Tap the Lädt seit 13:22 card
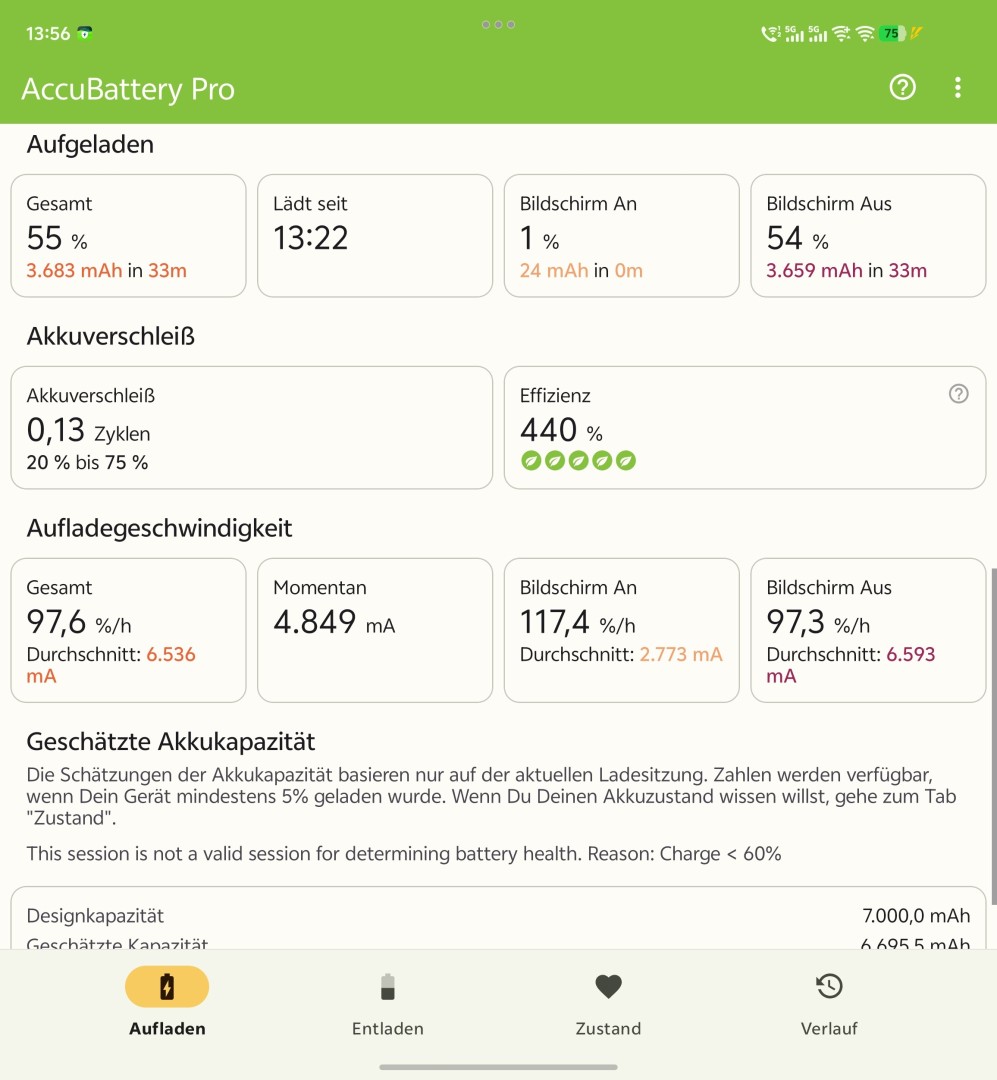 click(x=375, y=236)
